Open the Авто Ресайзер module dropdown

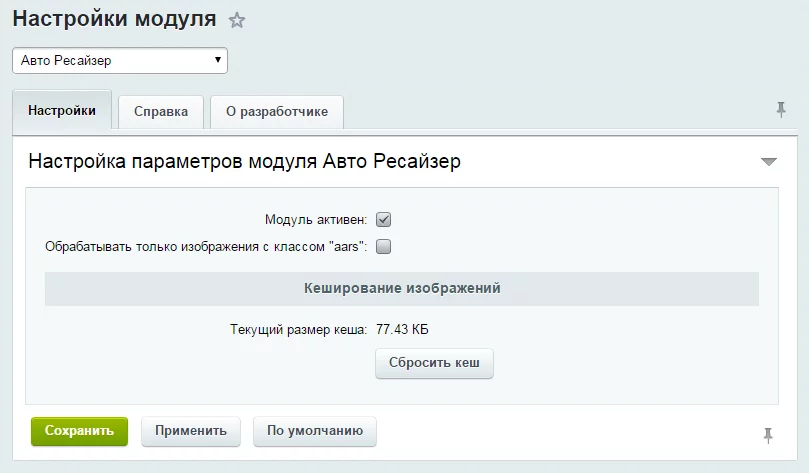(120, 61)
